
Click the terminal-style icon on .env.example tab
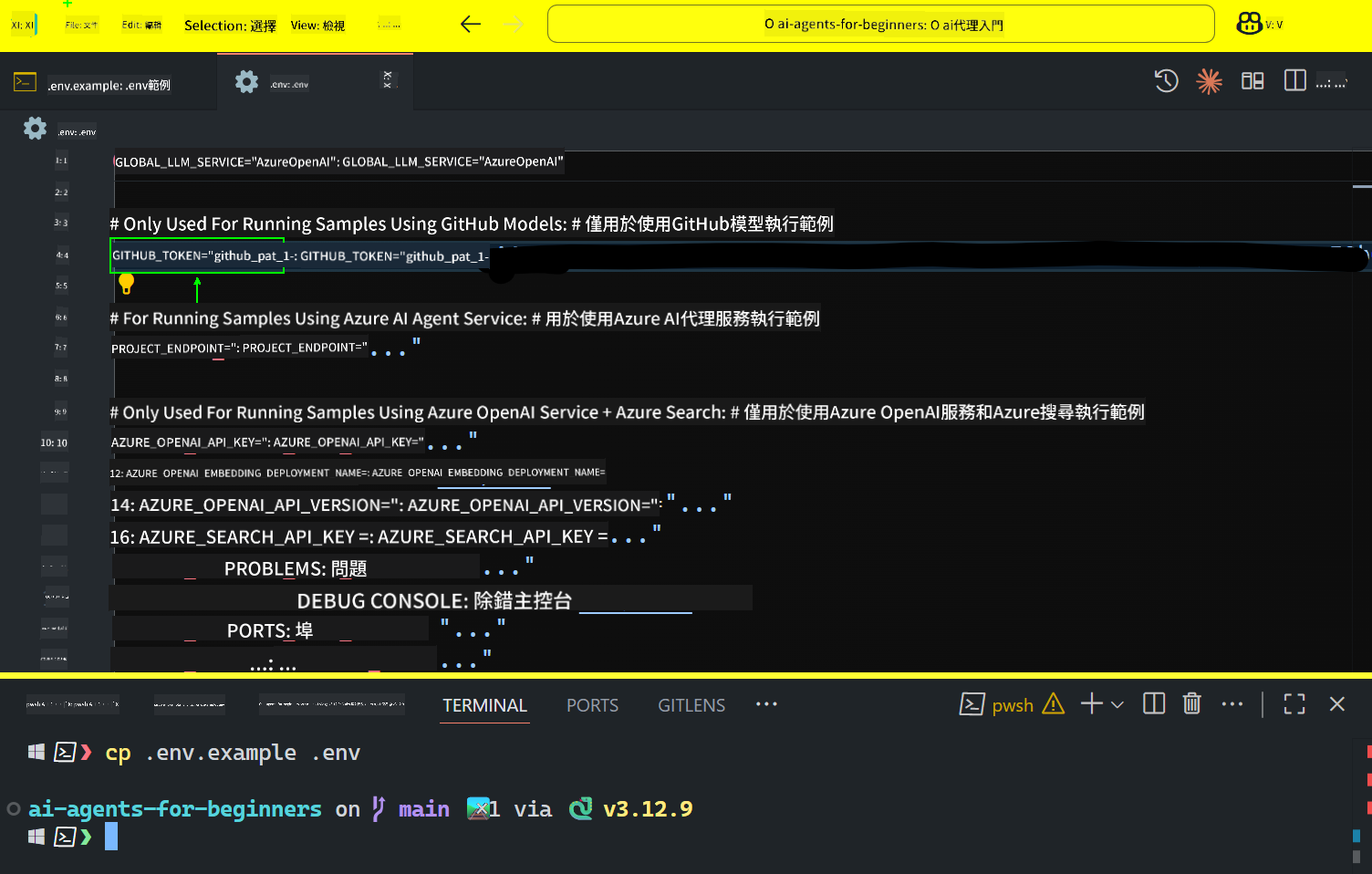pos(25,82)
